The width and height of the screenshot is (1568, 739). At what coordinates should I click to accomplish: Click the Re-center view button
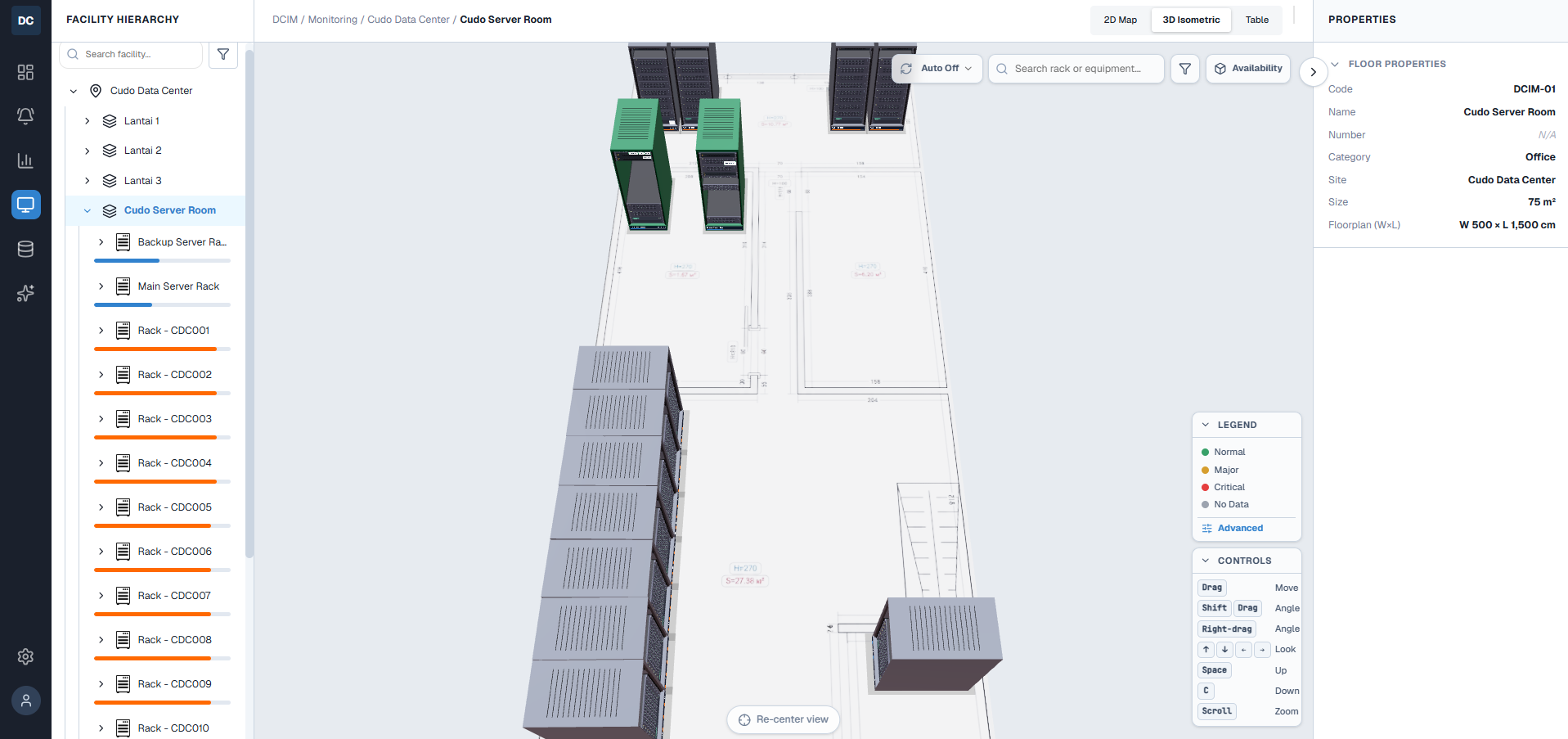784,719
